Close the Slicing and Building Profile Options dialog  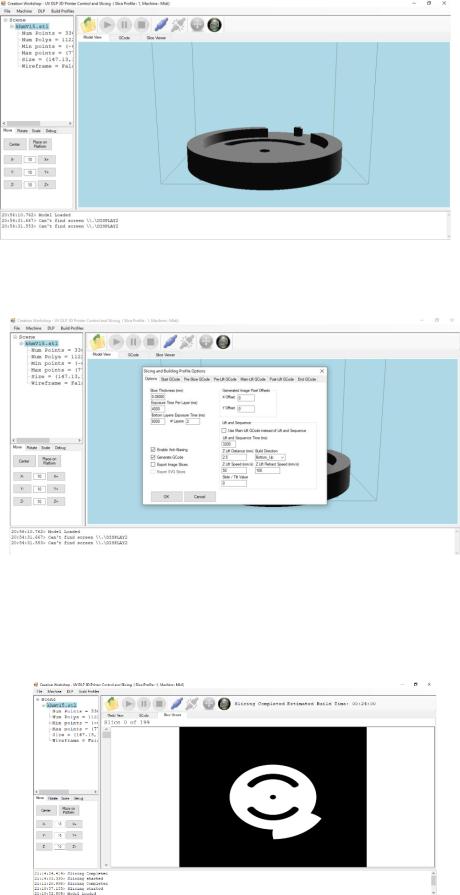[x=322, y=371]
